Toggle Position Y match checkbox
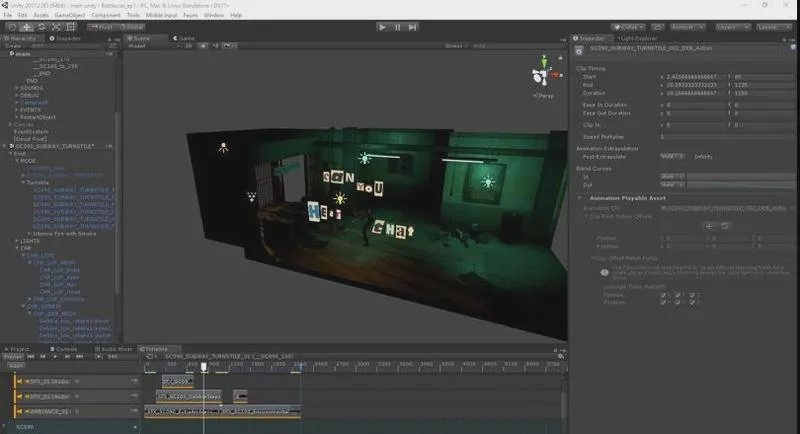Viewport: 800px width, 434px height. pyautogui.click(x=678, y=295)
